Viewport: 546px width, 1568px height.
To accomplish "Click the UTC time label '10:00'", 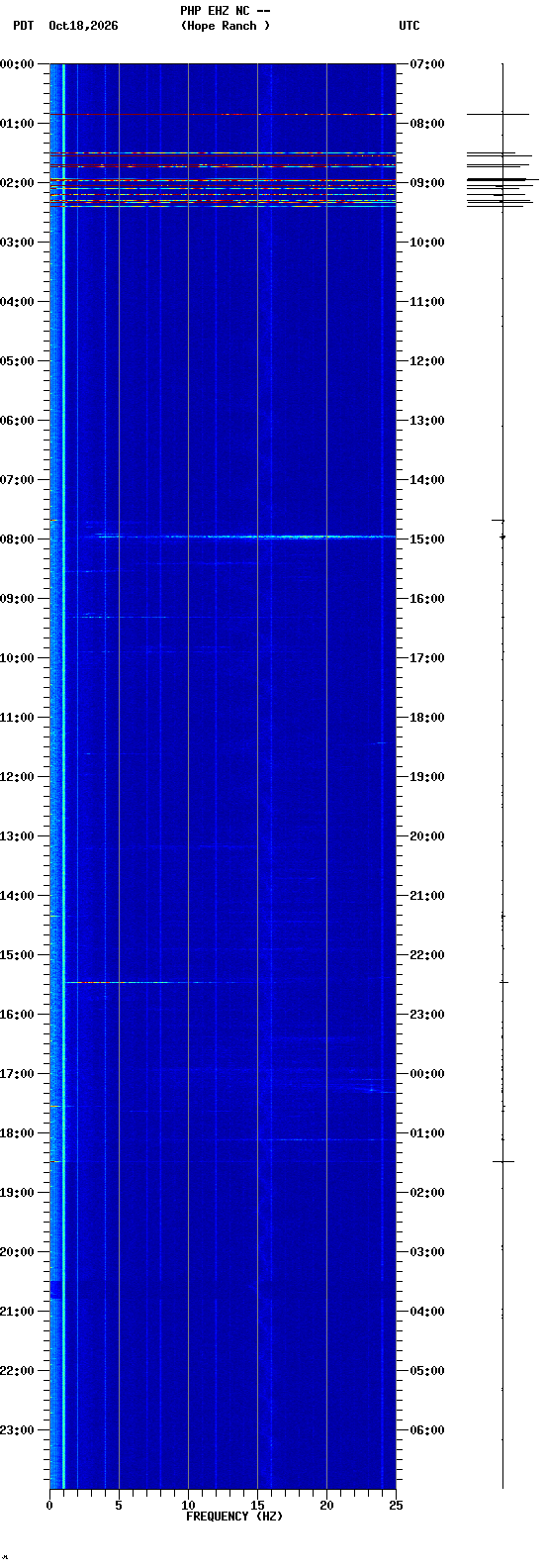I will [427, 243].
